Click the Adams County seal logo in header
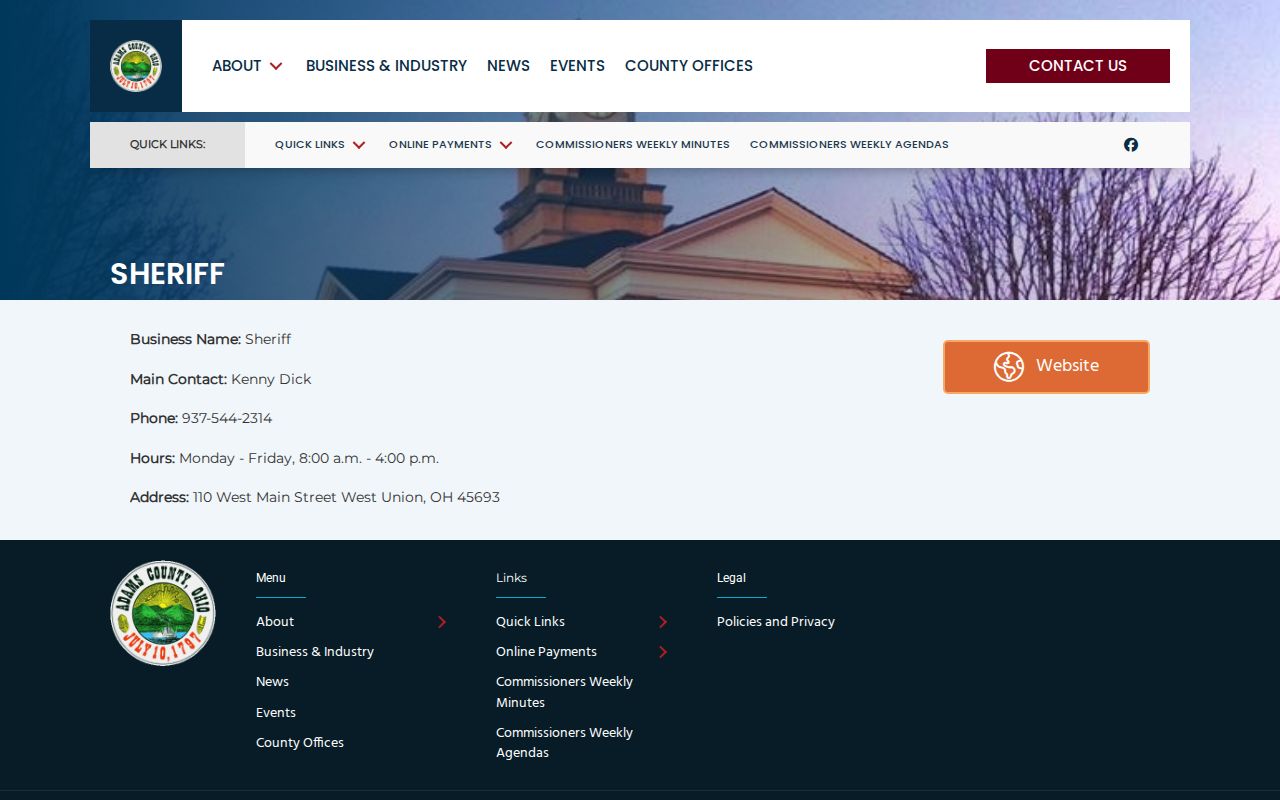The width and height of the screenshot is (1280, 800). coord(136,66)
